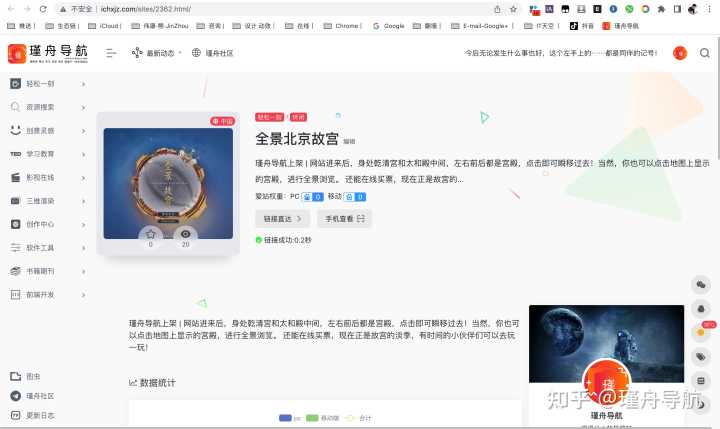
Task: Click the 前端开发 sidebar icon
Action: point(16,294)
